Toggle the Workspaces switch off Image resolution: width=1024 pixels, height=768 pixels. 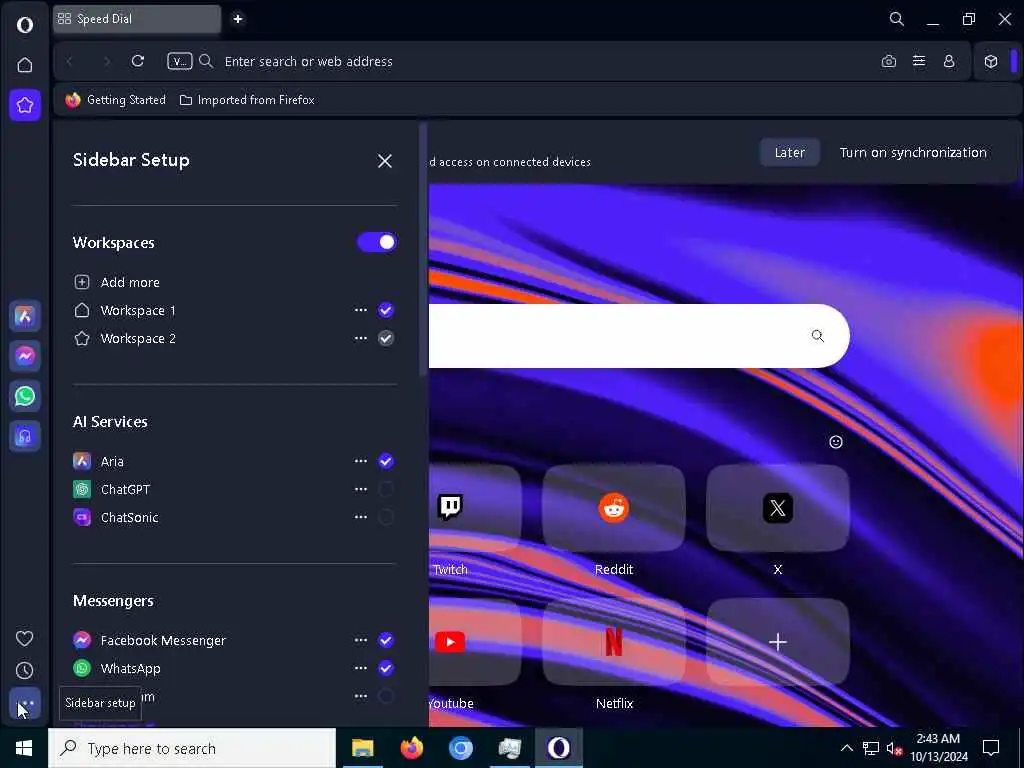tap(377, 242)
